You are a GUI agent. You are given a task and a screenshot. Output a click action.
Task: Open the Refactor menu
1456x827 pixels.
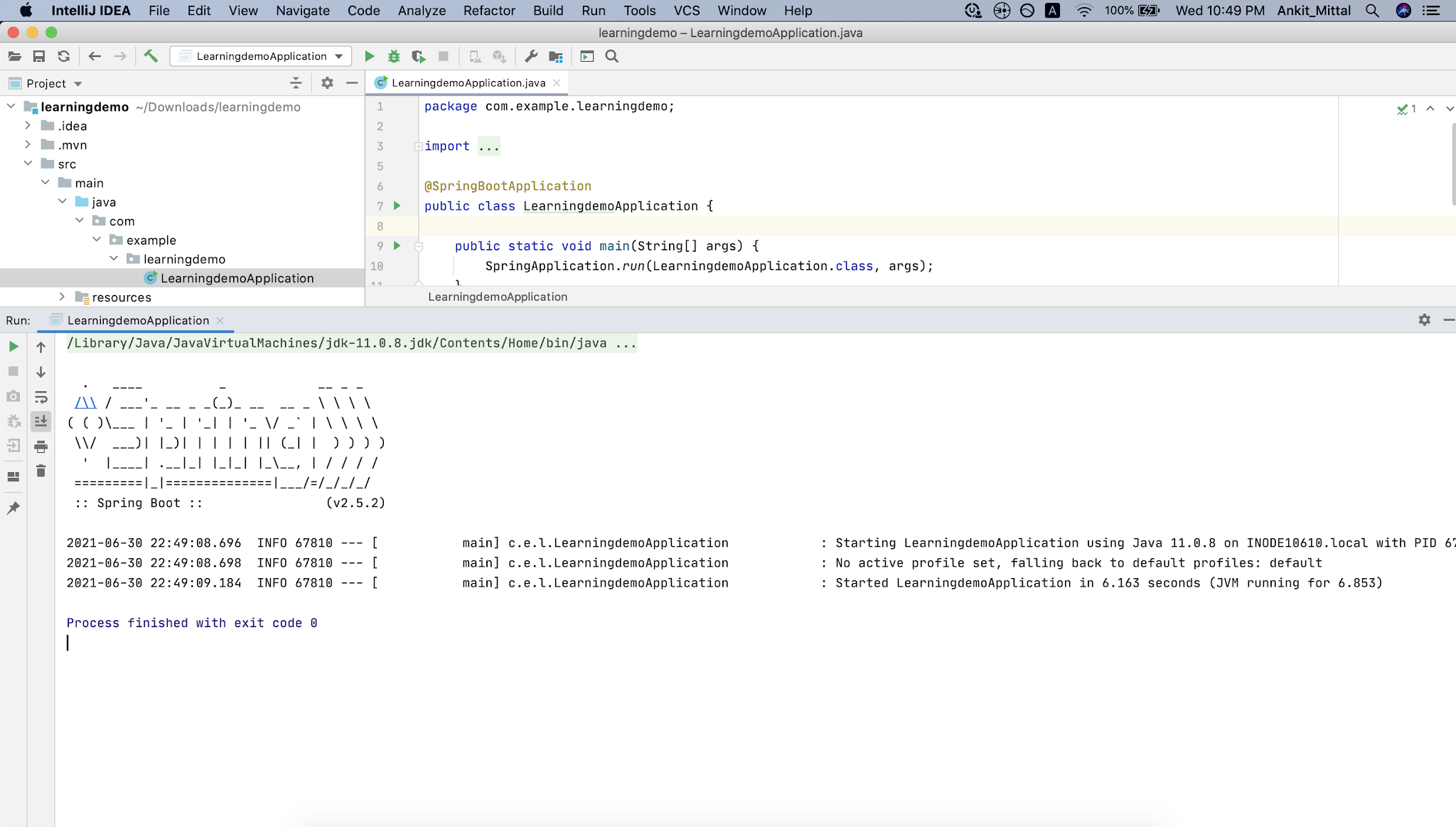click(x=488, y=11)
